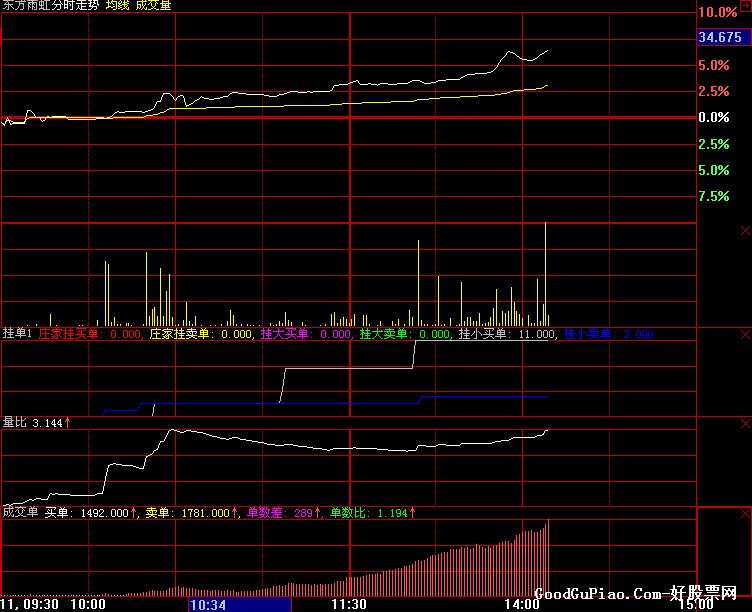Click the 14:00 time axis label

tap(522, 604)
